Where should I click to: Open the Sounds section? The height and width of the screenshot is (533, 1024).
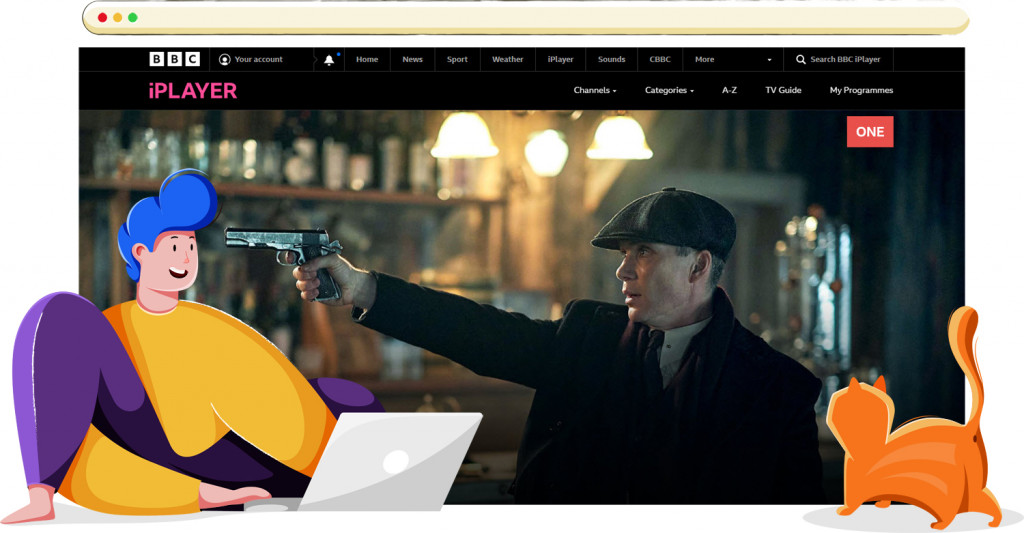click(611, 59)
